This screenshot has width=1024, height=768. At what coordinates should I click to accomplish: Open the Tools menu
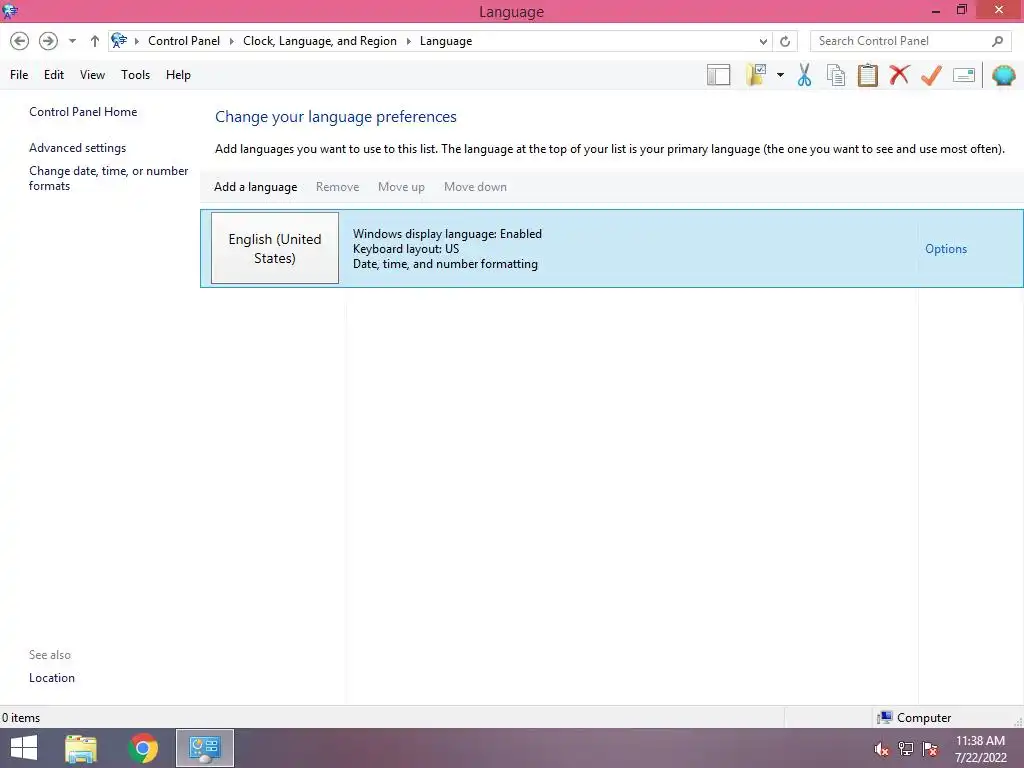tap(135, 75)
